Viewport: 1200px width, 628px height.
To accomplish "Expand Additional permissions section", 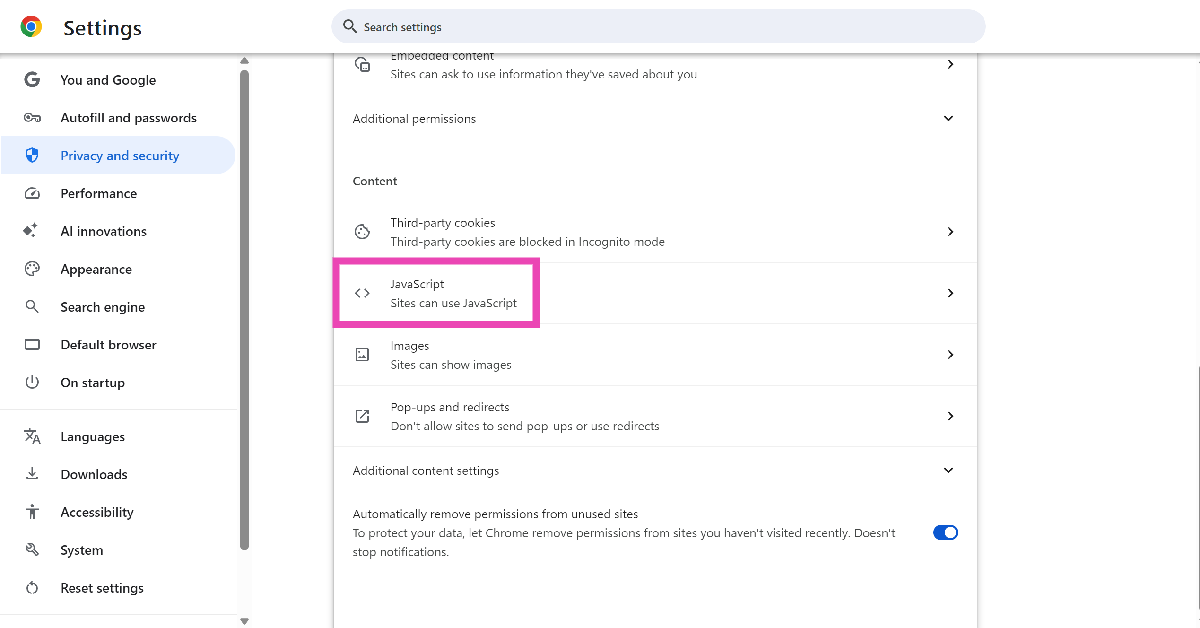I will 949,119.
